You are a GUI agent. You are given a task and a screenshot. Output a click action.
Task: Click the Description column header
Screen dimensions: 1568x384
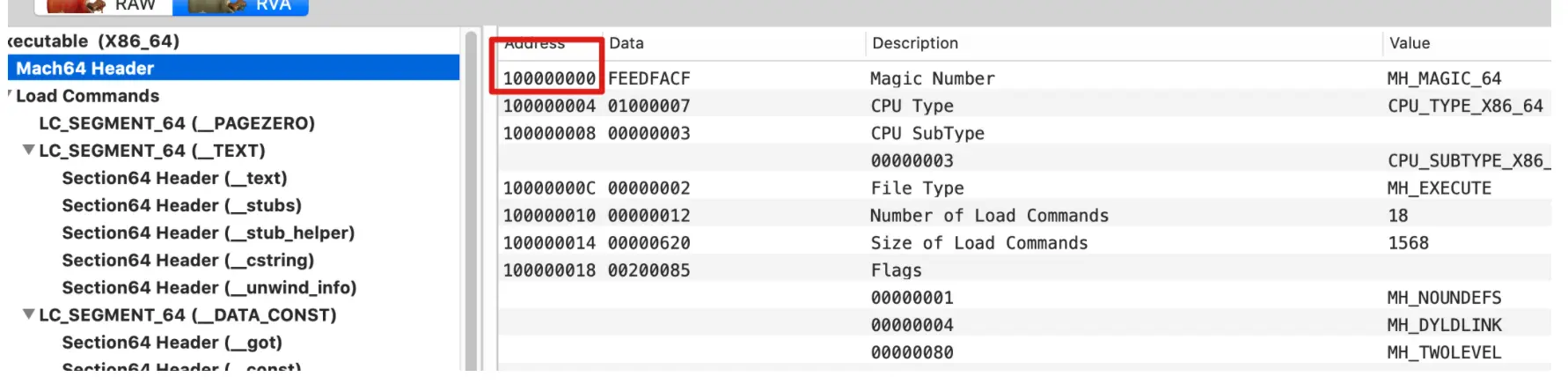(x=915, y=43)
